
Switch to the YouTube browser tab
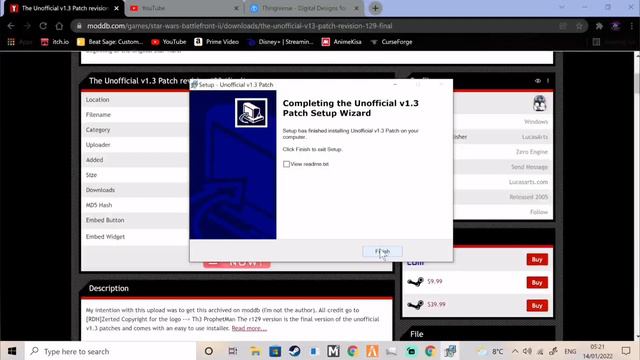pyautogui.click(x=184, y=8)
